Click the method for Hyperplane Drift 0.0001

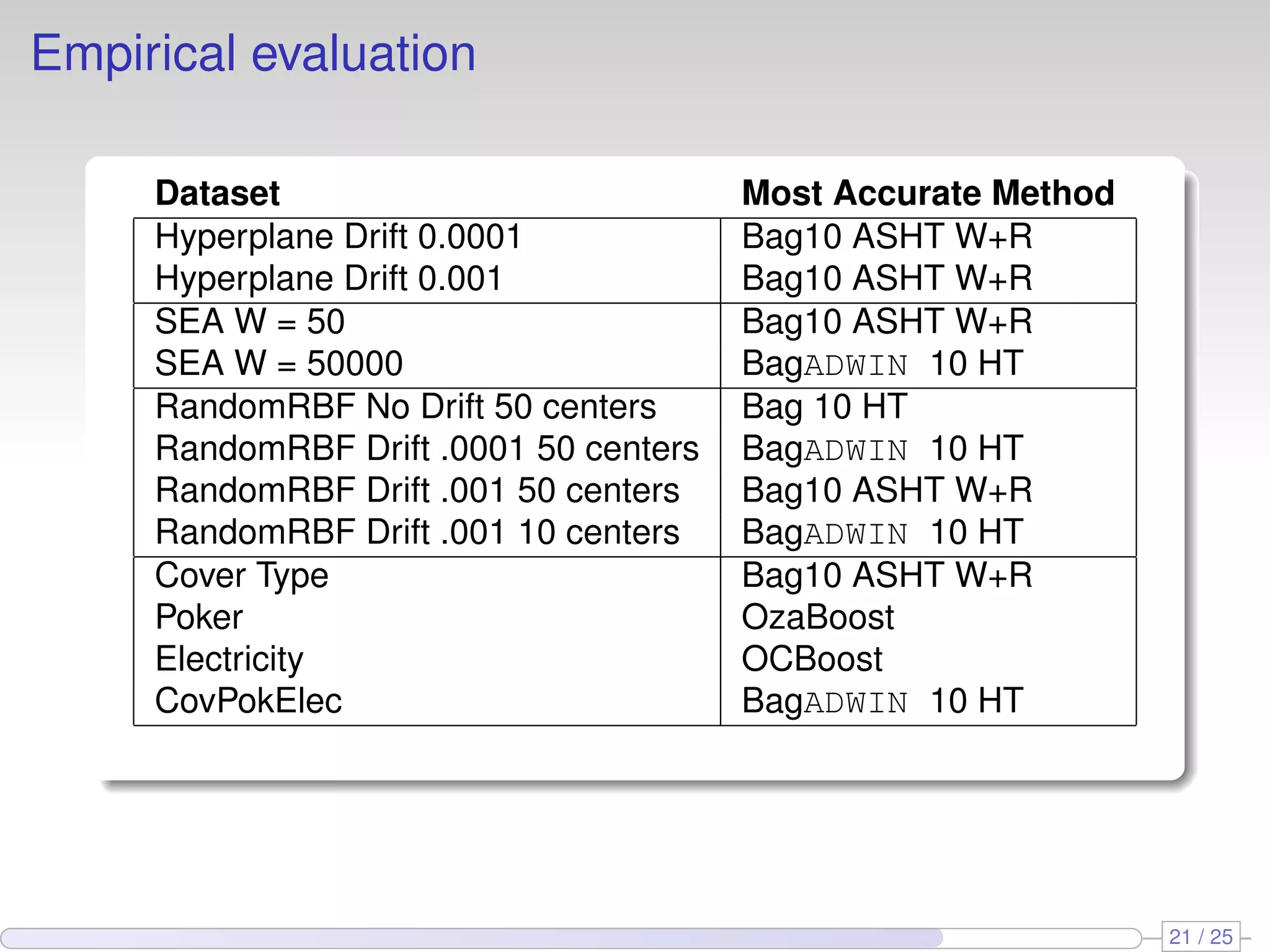(x=887, y=237)
